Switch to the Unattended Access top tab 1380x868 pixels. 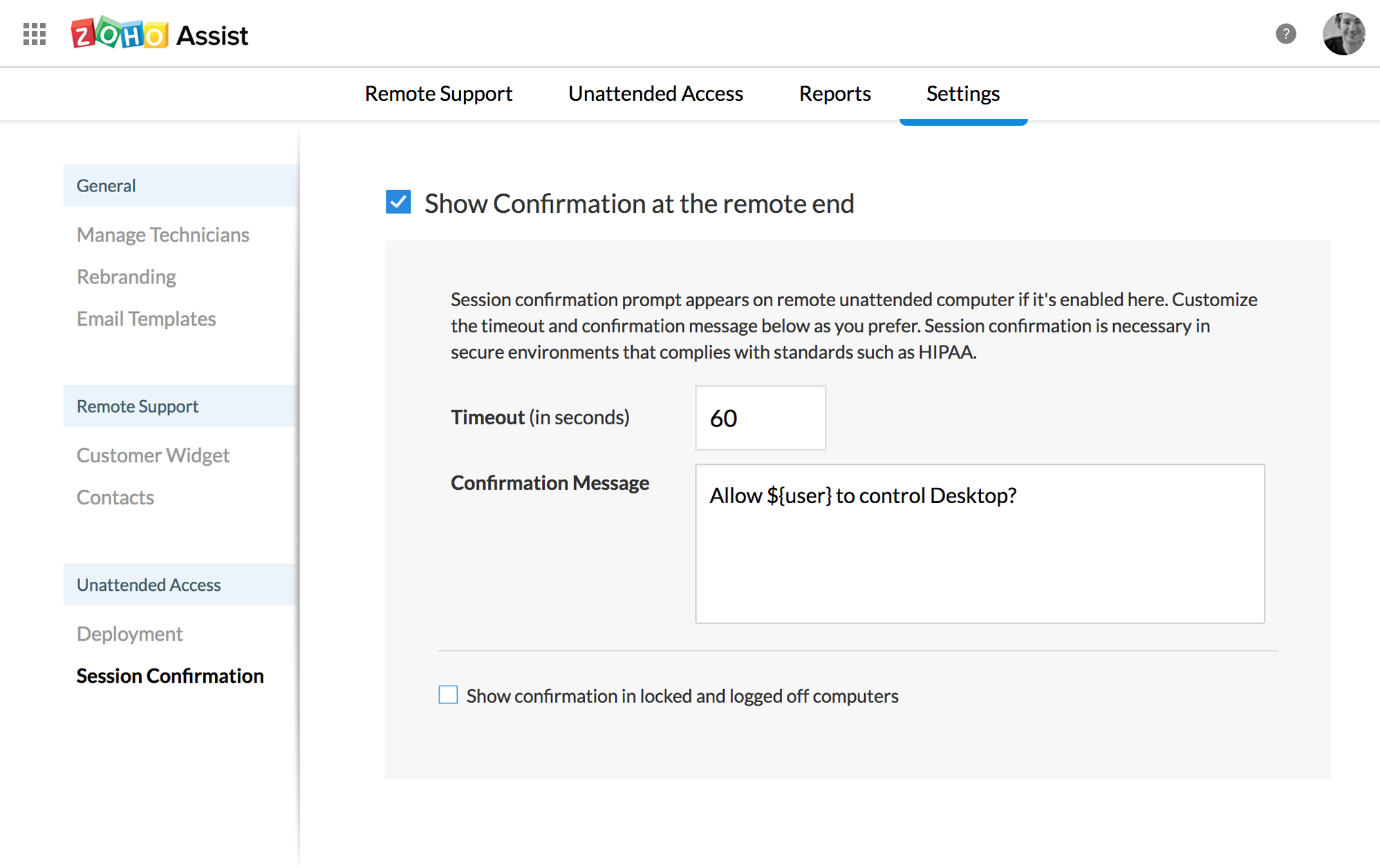click(655, 93)
